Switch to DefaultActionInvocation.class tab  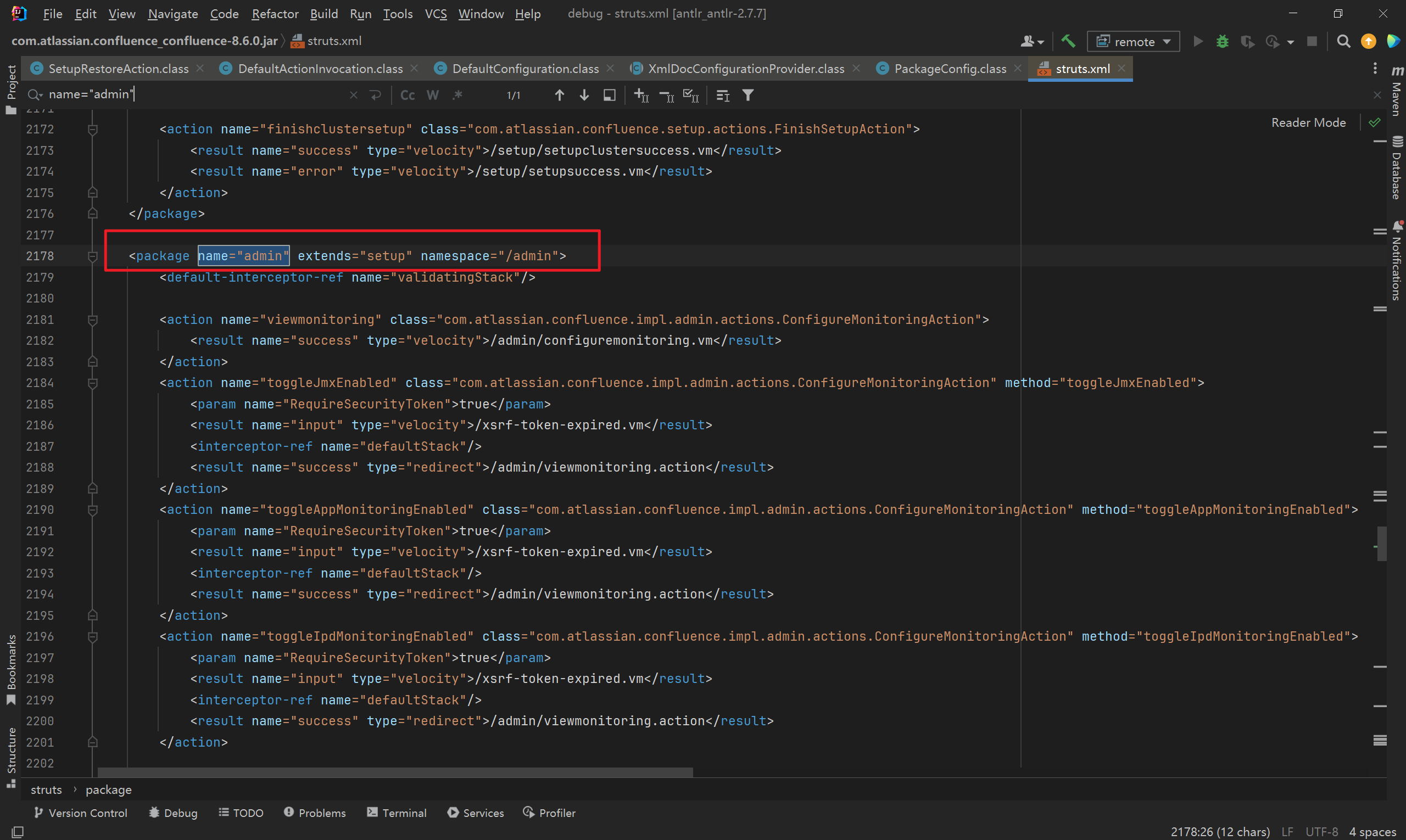320,69
